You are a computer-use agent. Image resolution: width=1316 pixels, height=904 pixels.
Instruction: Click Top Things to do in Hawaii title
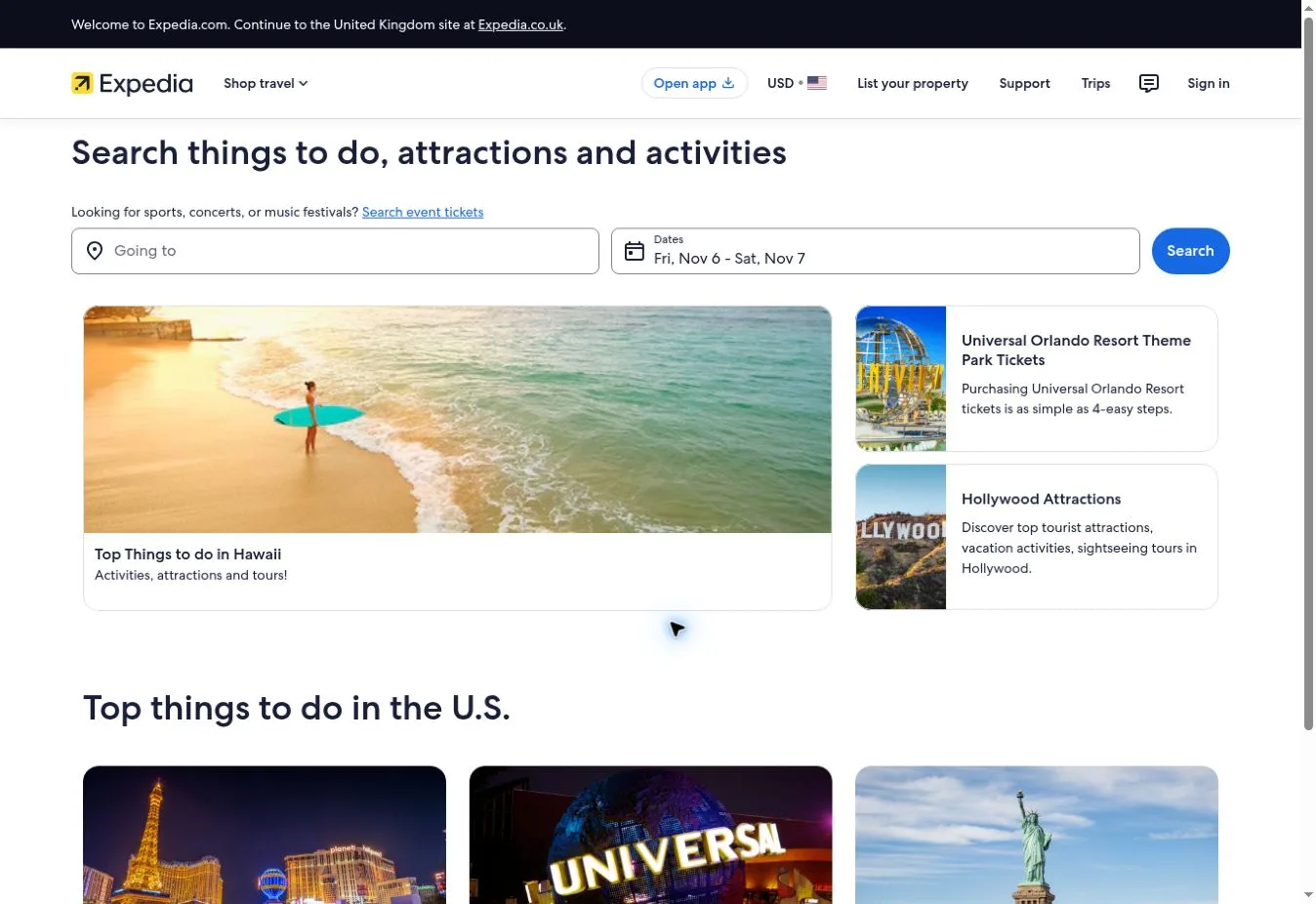[187, 555]
